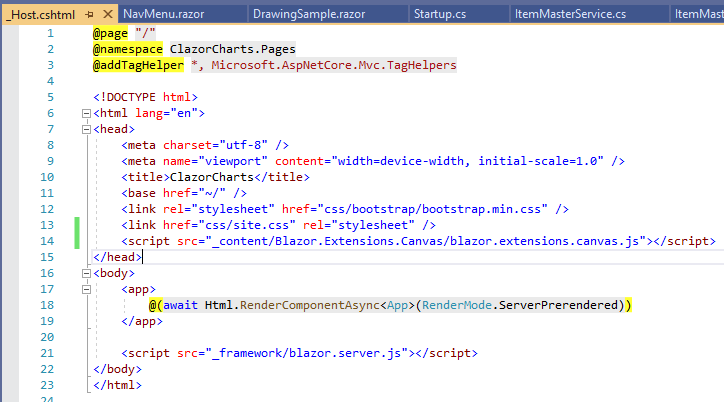Collapse the html element on line 6
This screenshot has width=724, height=402.
[x=86, y=113]
